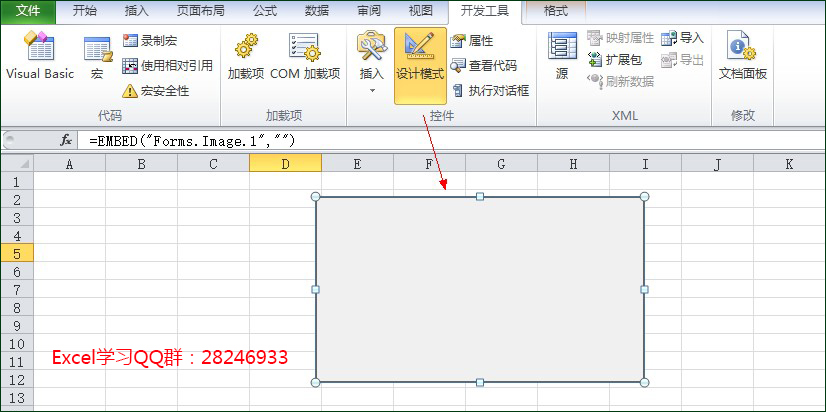Select row 13 header
This screenshot has width=826, height=412.
pyautogui.click(x=17, y=397)
